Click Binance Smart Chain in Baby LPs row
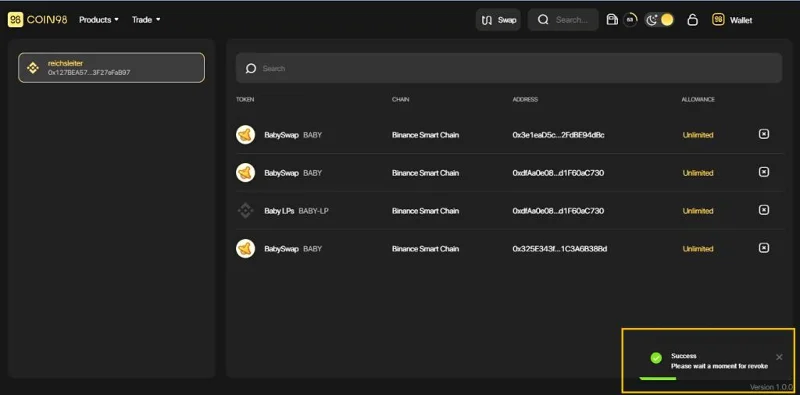The image size is (800, 395). 426,211
